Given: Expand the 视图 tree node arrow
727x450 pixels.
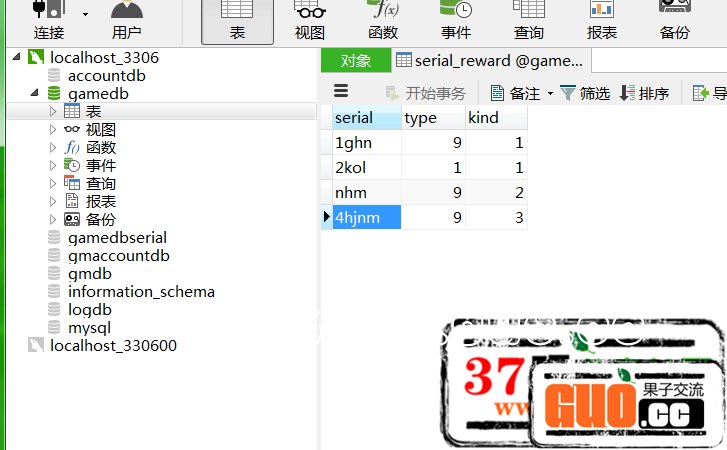Looking at the screenshot, I should (x=53, y=130).
